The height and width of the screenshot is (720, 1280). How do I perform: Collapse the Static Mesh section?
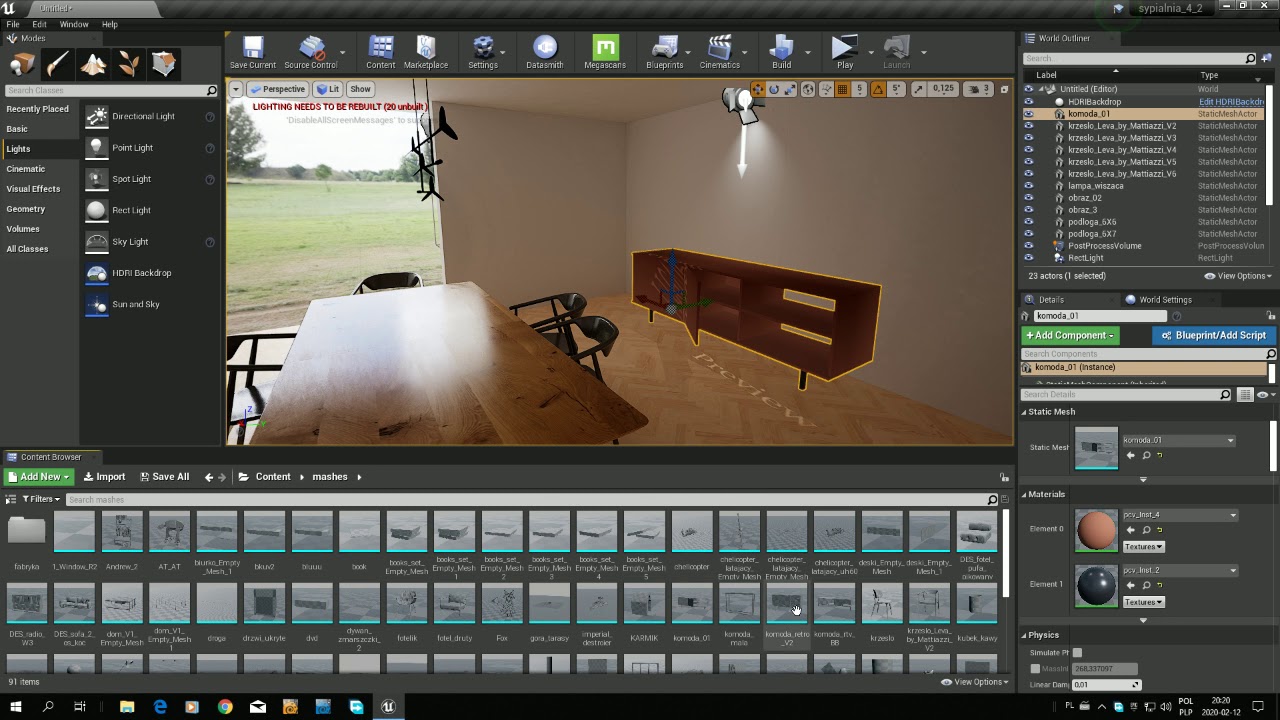[1025, 412]
